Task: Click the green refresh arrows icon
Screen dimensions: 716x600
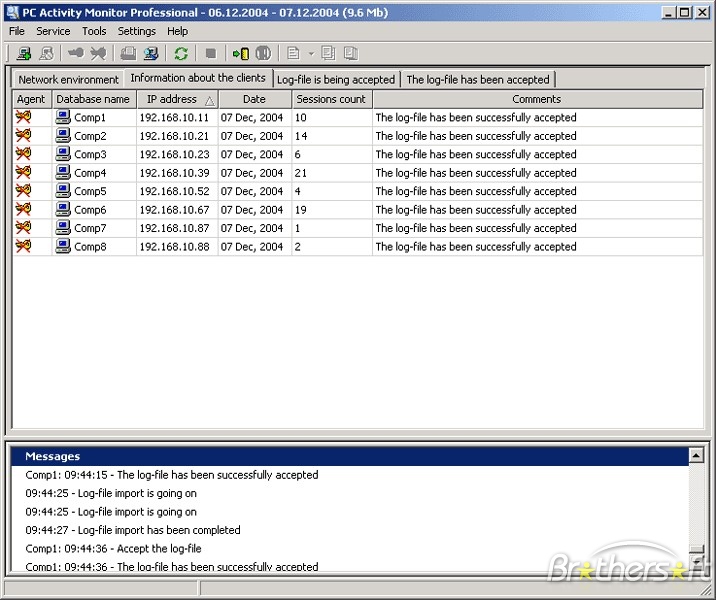Action: (181, 53)
